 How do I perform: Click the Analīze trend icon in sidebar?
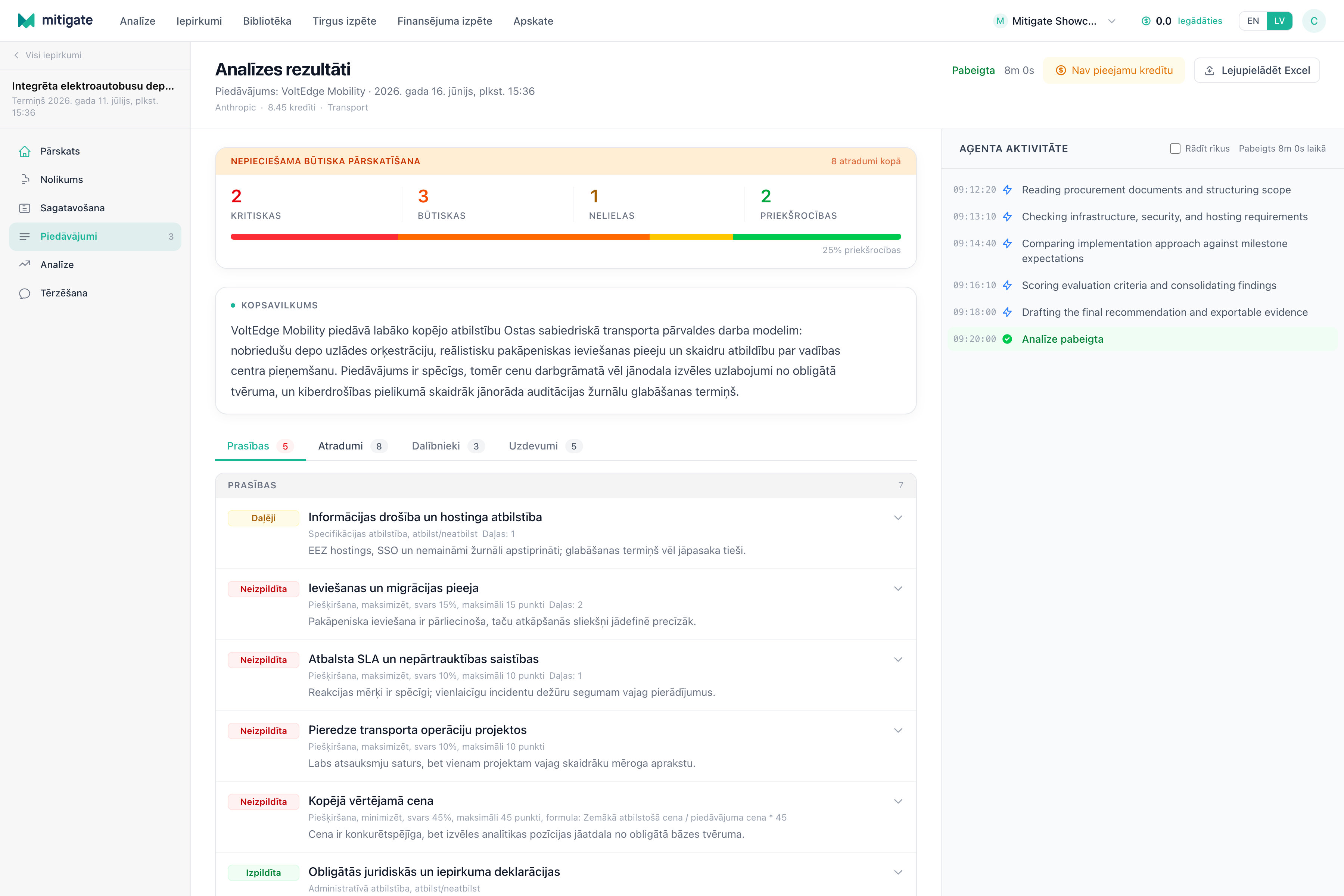point(25,265)
